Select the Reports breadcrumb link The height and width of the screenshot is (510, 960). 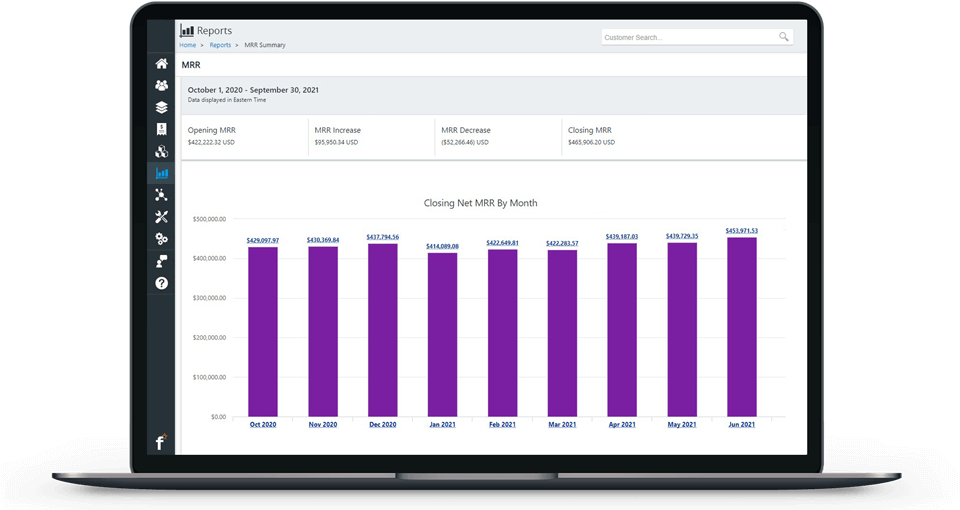[220, 45]
